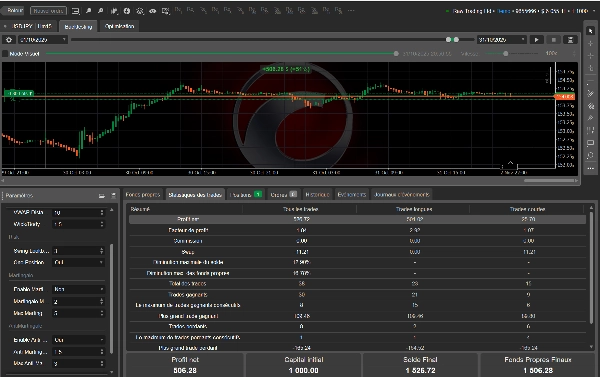Open the Statistiques des trades tab
The image size is (600, 377).
click(195, 195)
